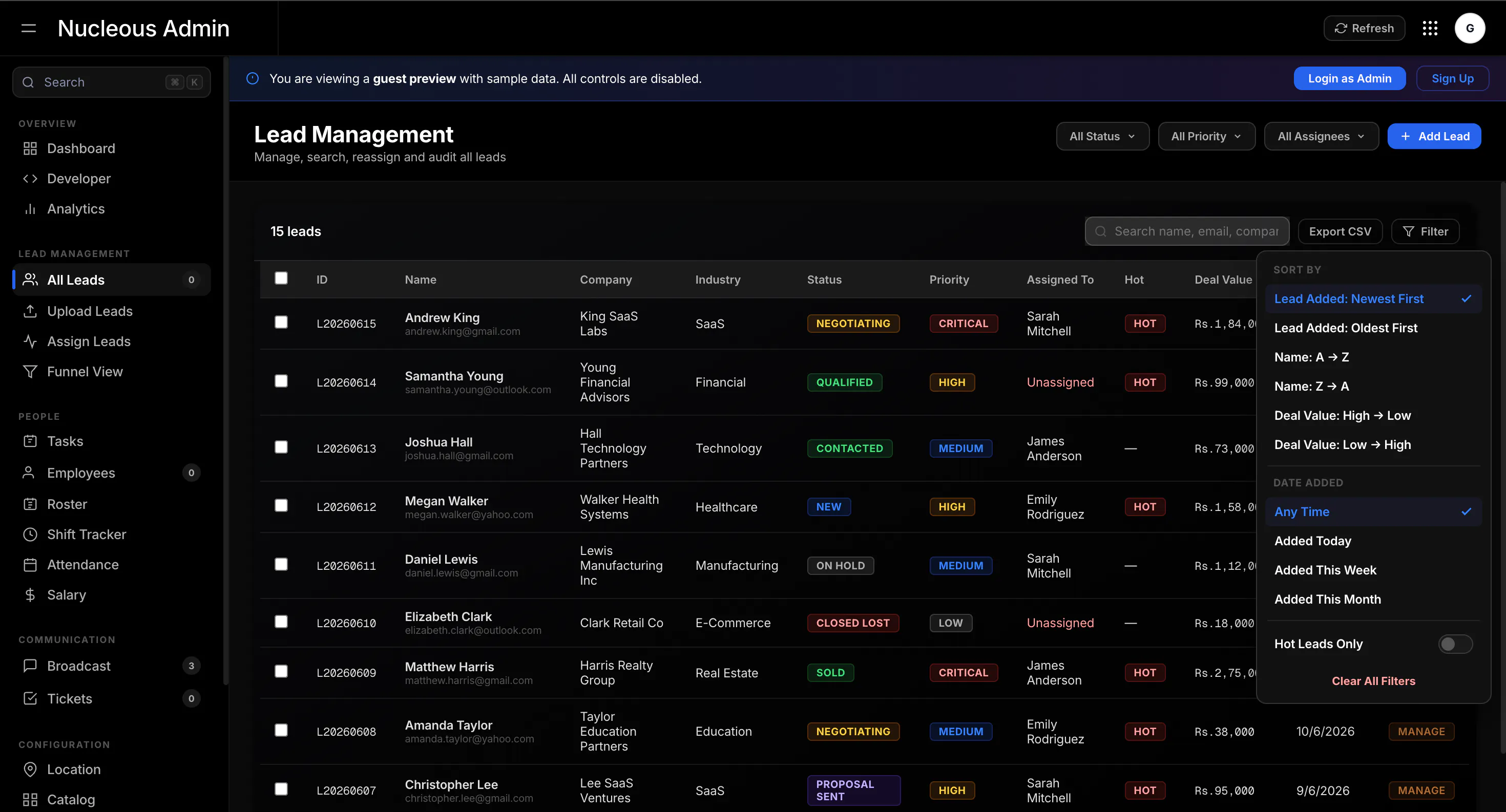
Task: Click Clear All Filters link
Action: coord(1373,681)
